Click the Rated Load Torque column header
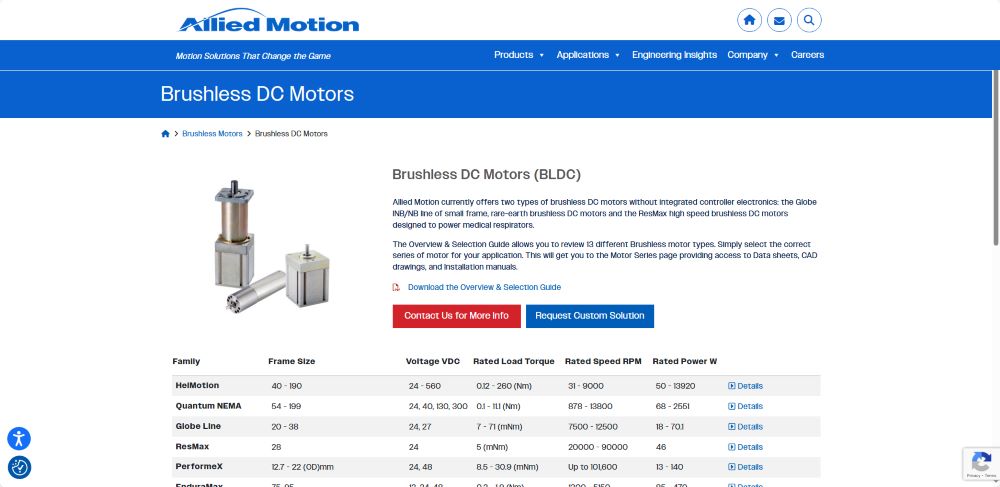Screen dimensions: 1000x487 click(x=514, y=361)
